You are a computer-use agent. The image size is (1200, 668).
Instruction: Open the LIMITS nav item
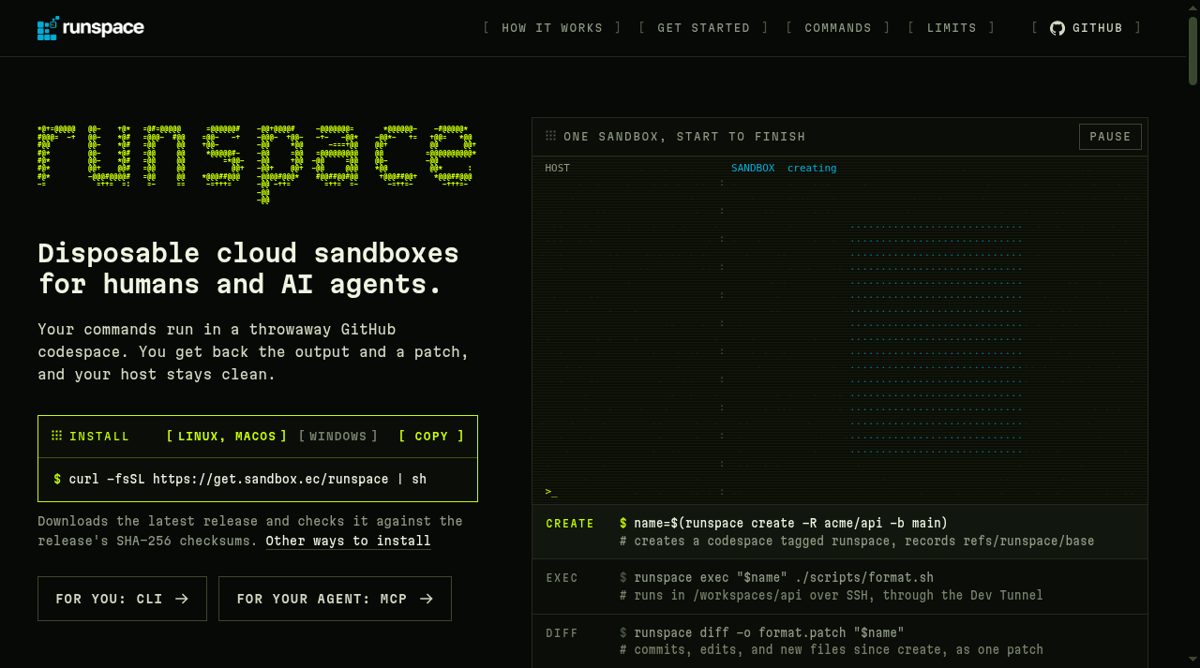(x=951, y=28)
